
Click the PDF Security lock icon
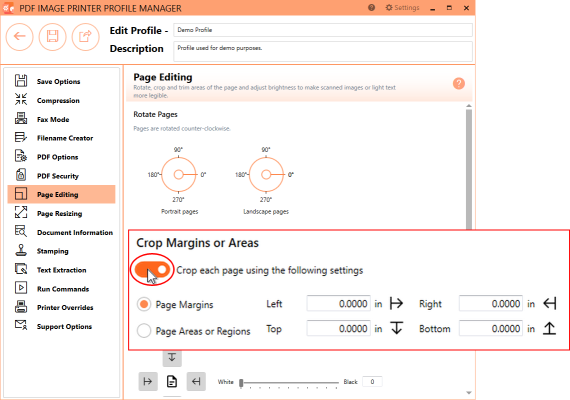[x=21, y=175]
